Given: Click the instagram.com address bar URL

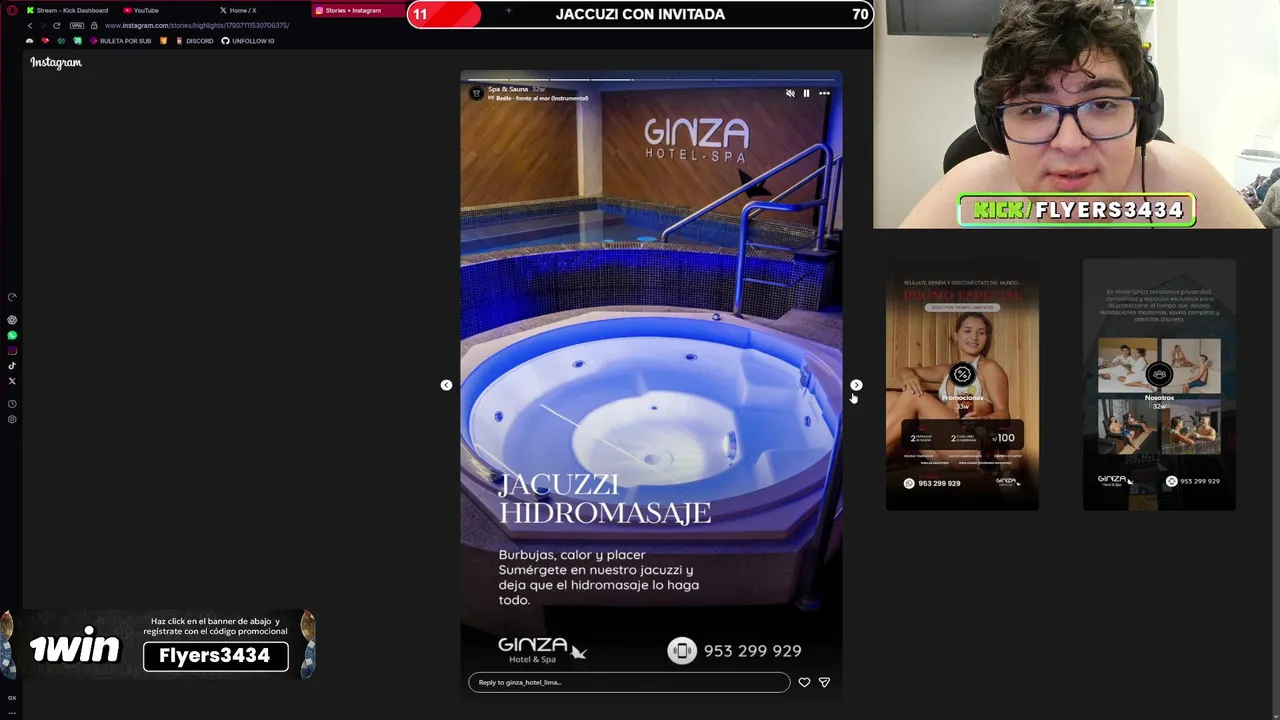Looking at the screenshot, I should point(197,25).
